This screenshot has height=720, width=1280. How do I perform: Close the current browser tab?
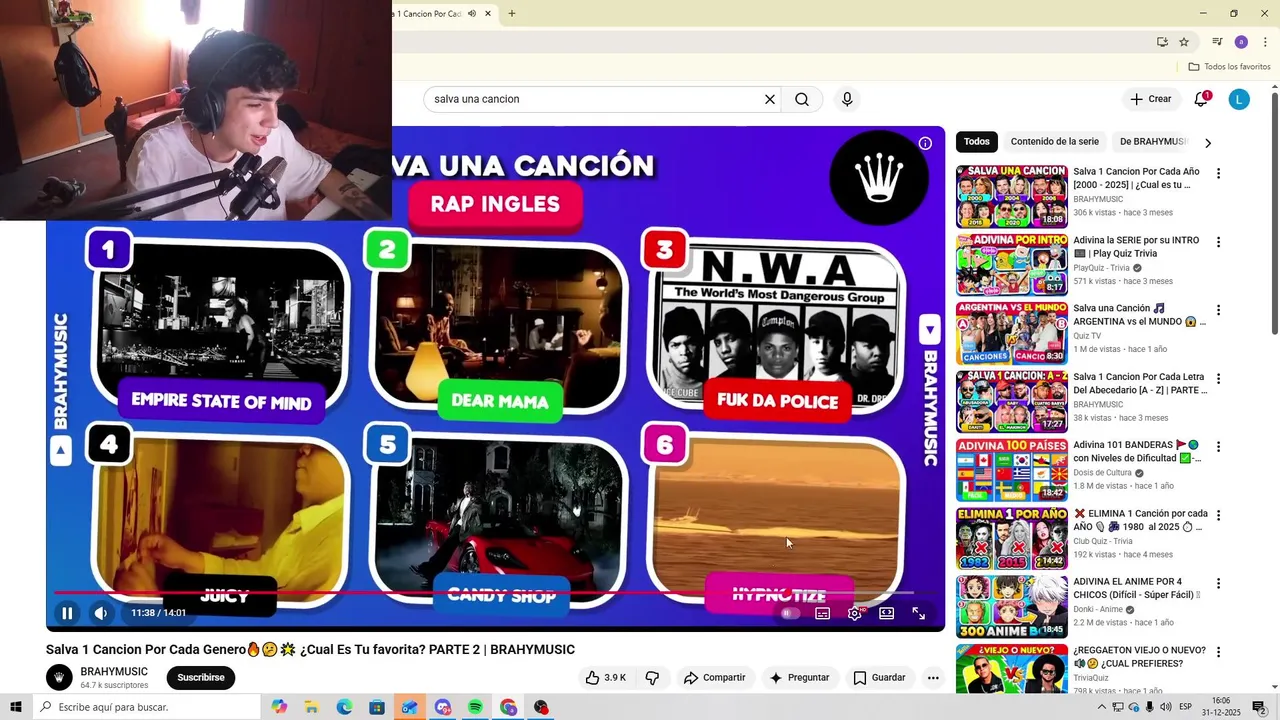tap(488, 14)
